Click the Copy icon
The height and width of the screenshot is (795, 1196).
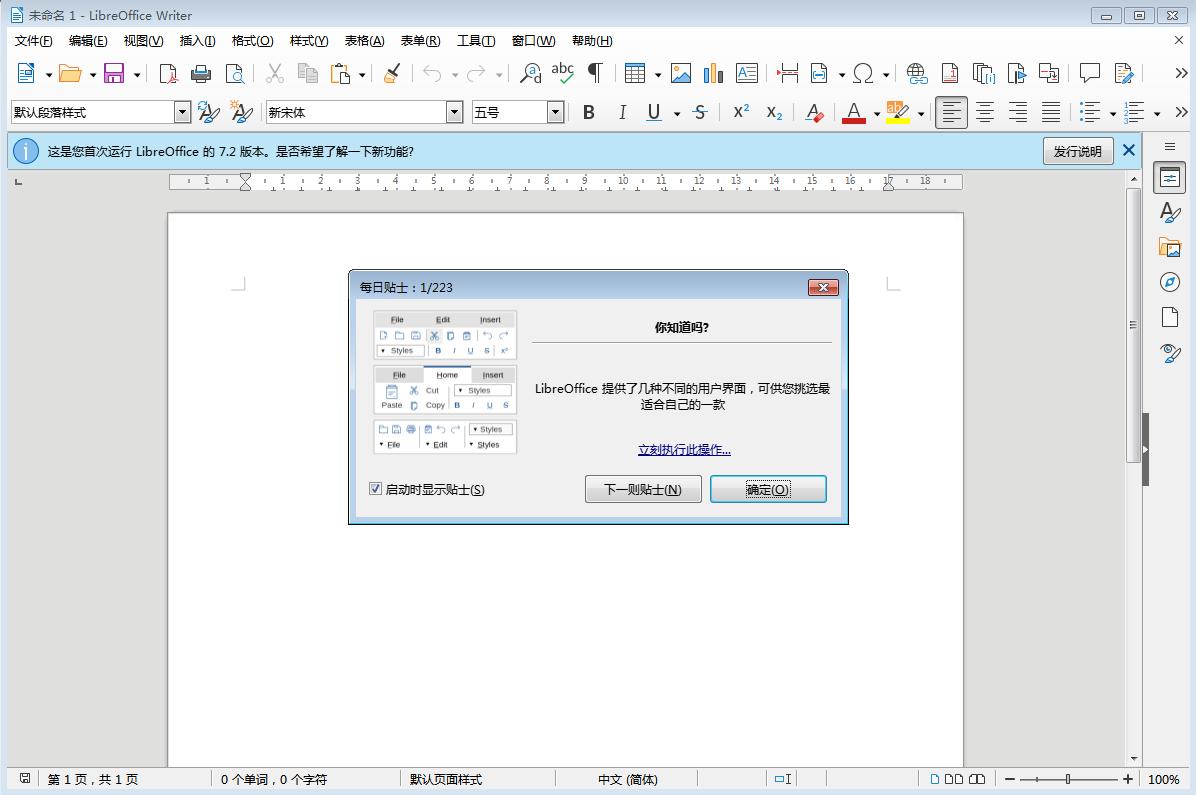(x=307, y=73)
